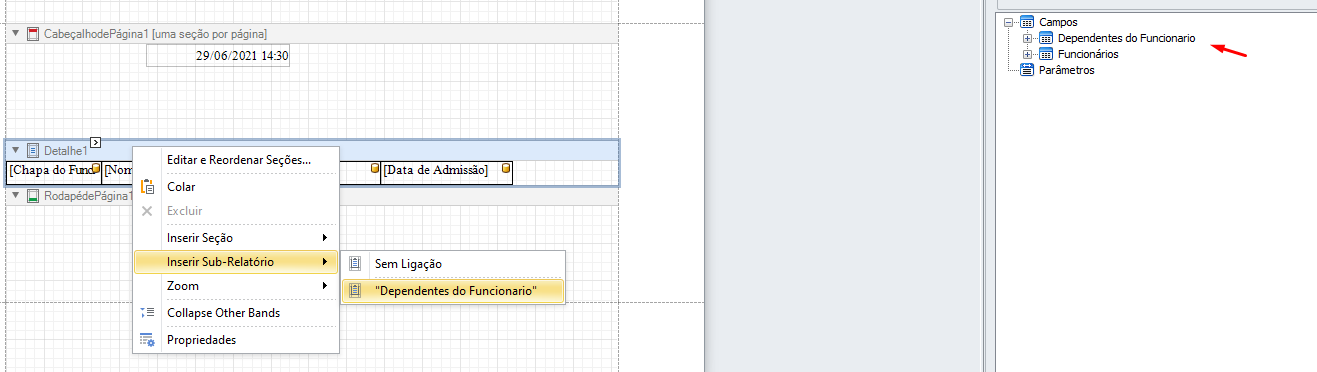1317x372 pixels.
Task: Click the Colar paste icon
Action: pyautogui.click(x=148, y=186)
